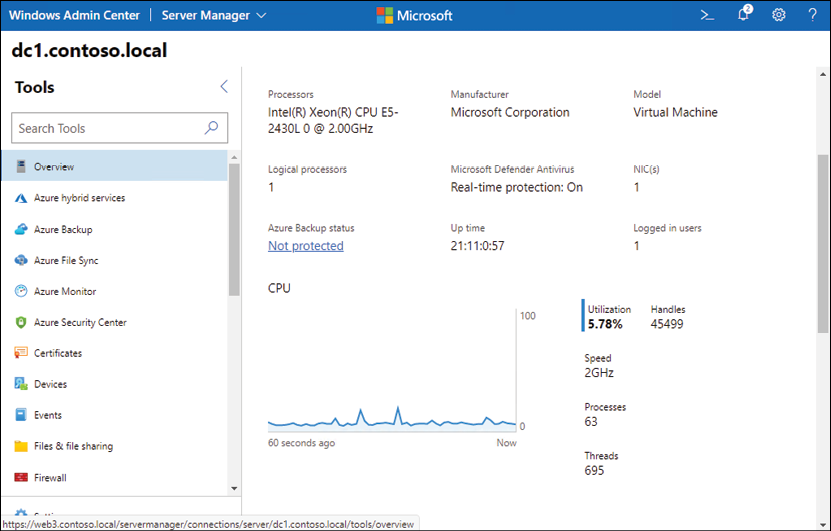Screen dimensions: 831x531
Task: Click Real-time protection: On text
Action: click(x=517, y=187)
